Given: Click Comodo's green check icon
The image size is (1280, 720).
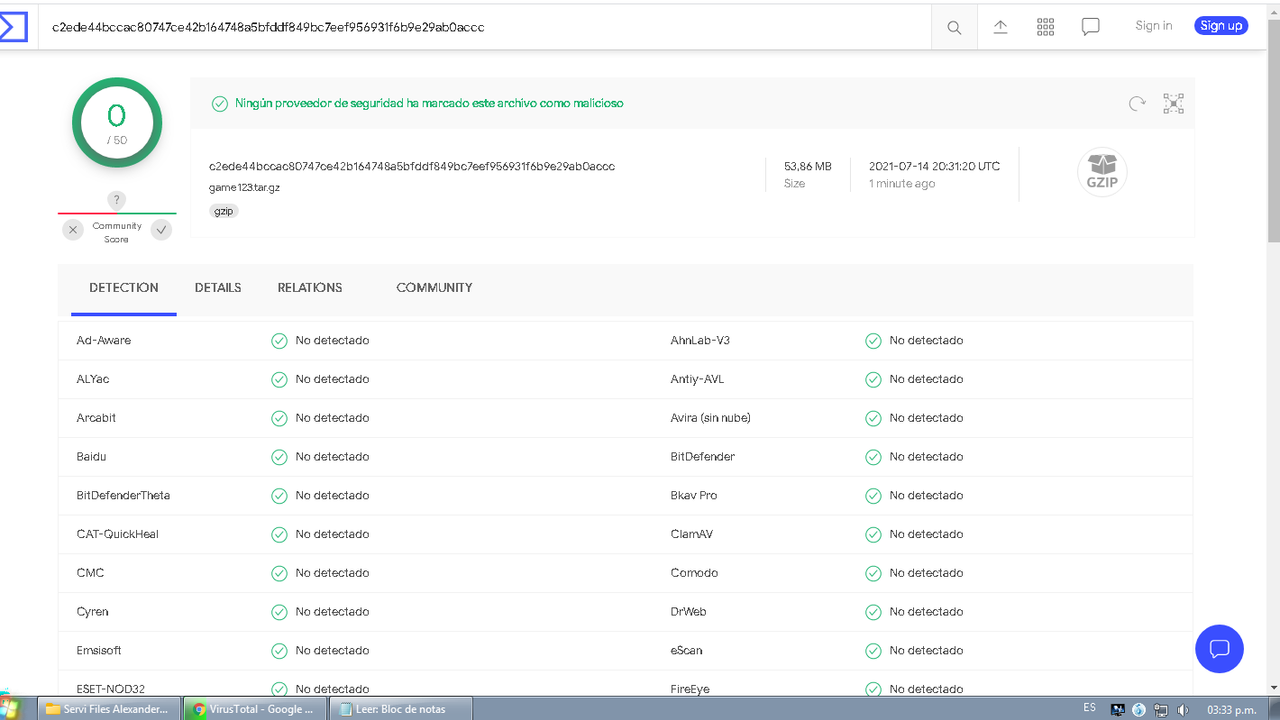Looking at the screenshot, I should pos(873,573).
